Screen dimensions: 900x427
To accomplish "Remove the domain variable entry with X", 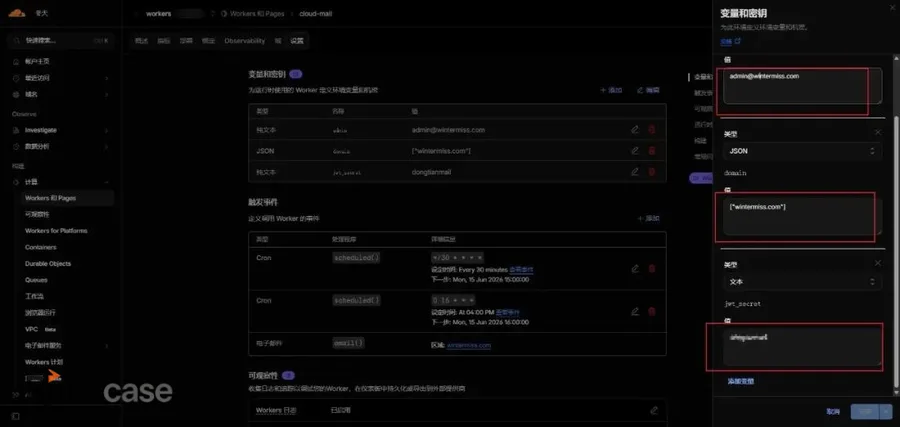I will point(878,133).
